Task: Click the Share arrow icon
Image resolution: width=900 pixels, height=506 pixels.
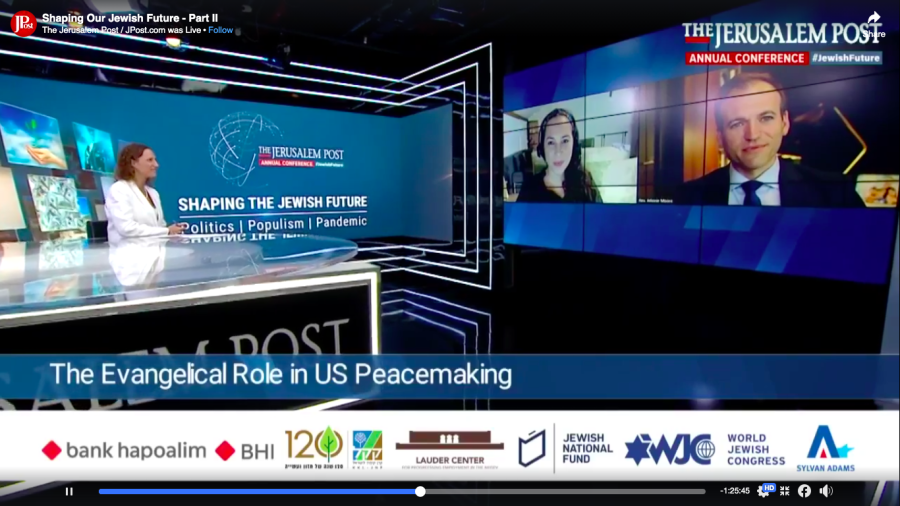Action: pos(874,19)
